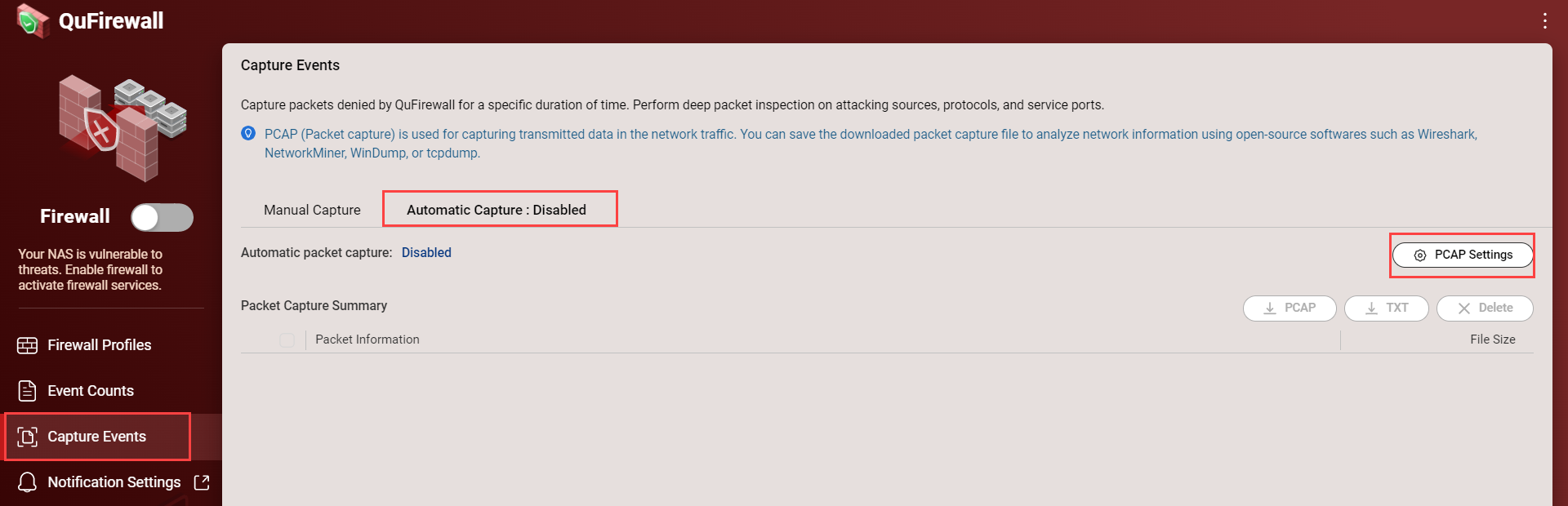
Task: Switch to the Manual Capture tab
Action: [312, 210]
